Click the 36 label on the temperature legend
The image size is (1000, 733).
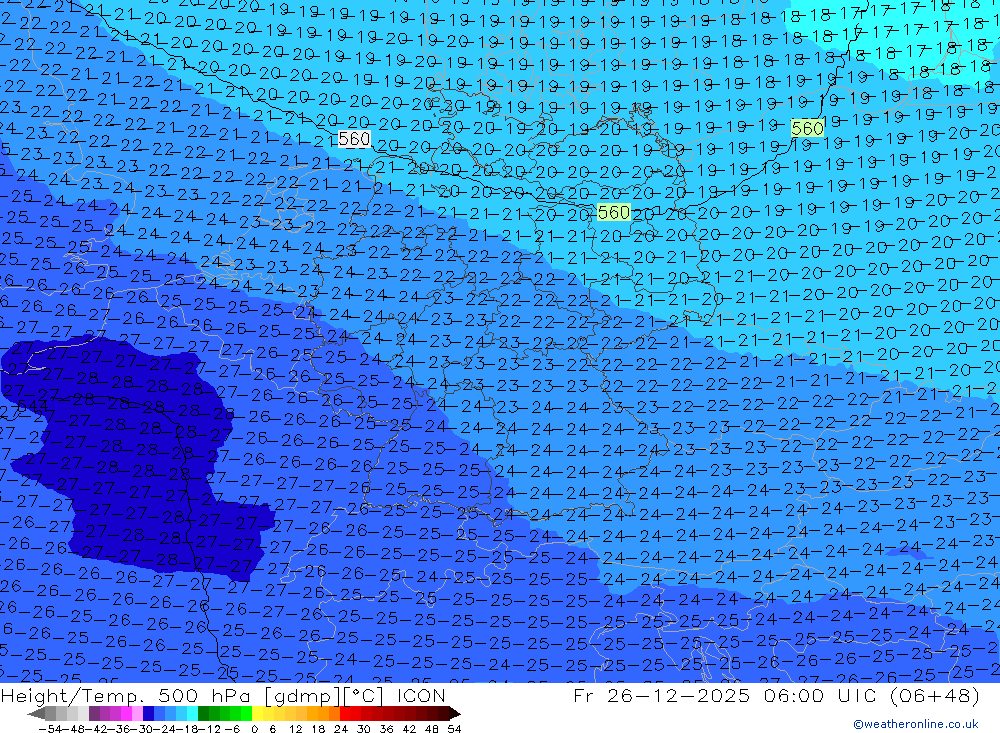(x=386, y=729)
